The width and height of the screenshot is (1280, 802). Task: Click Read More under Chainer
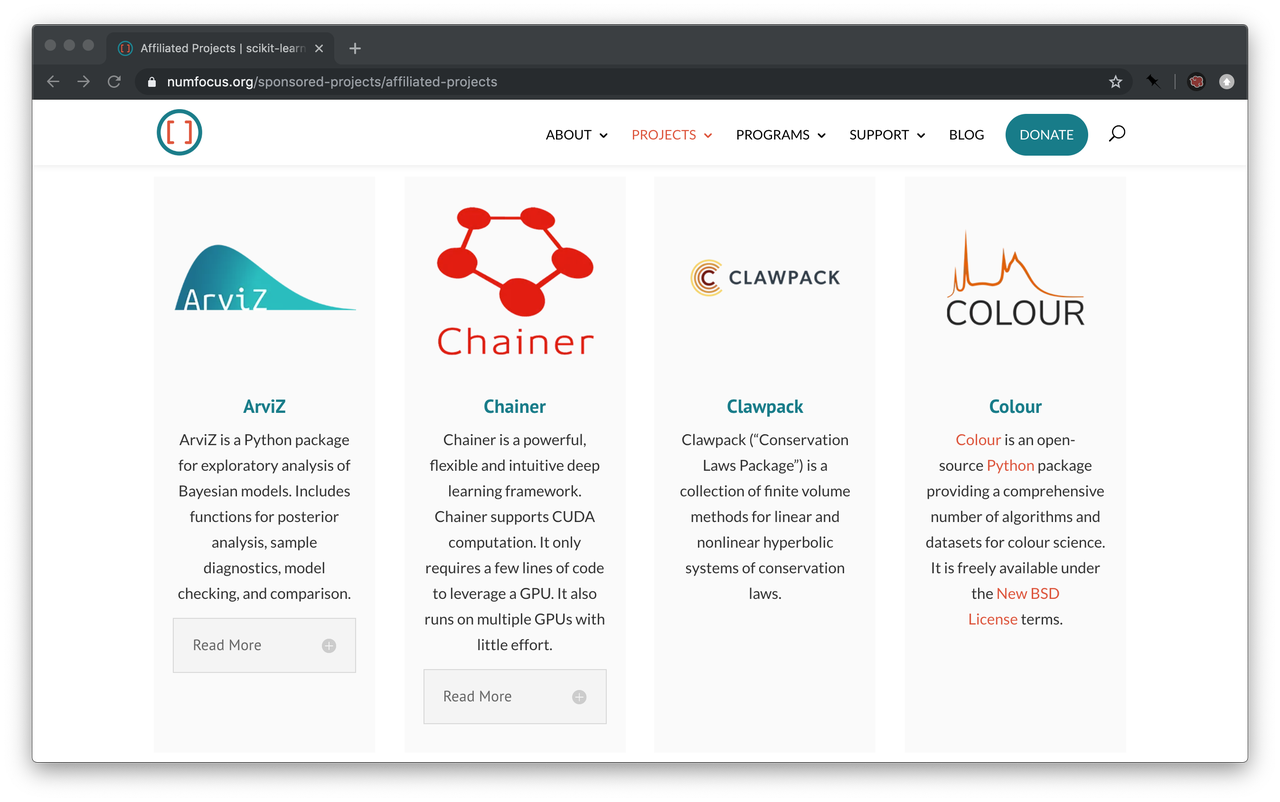(x=515, y=696)
